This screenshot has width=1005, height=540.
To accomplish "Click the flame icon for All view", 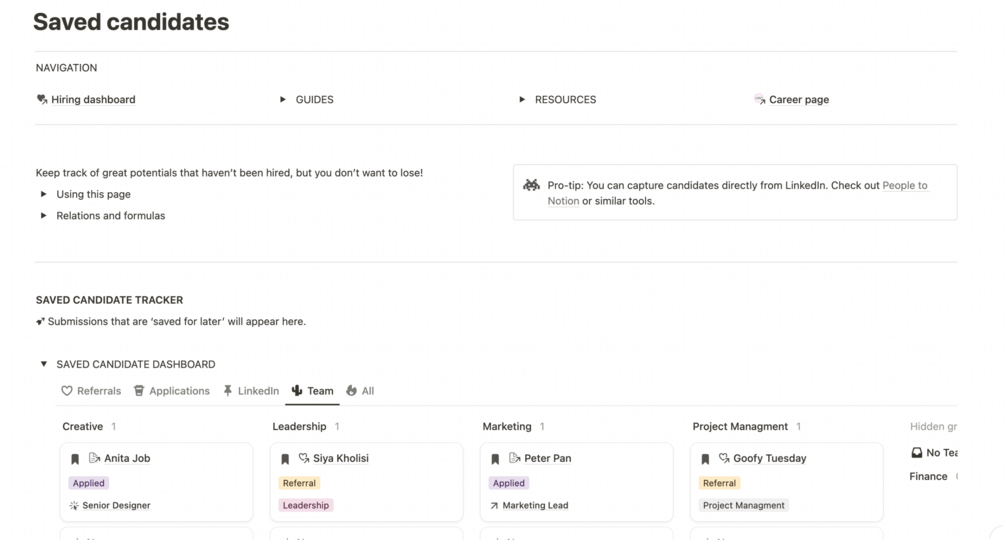I will 352,391.
